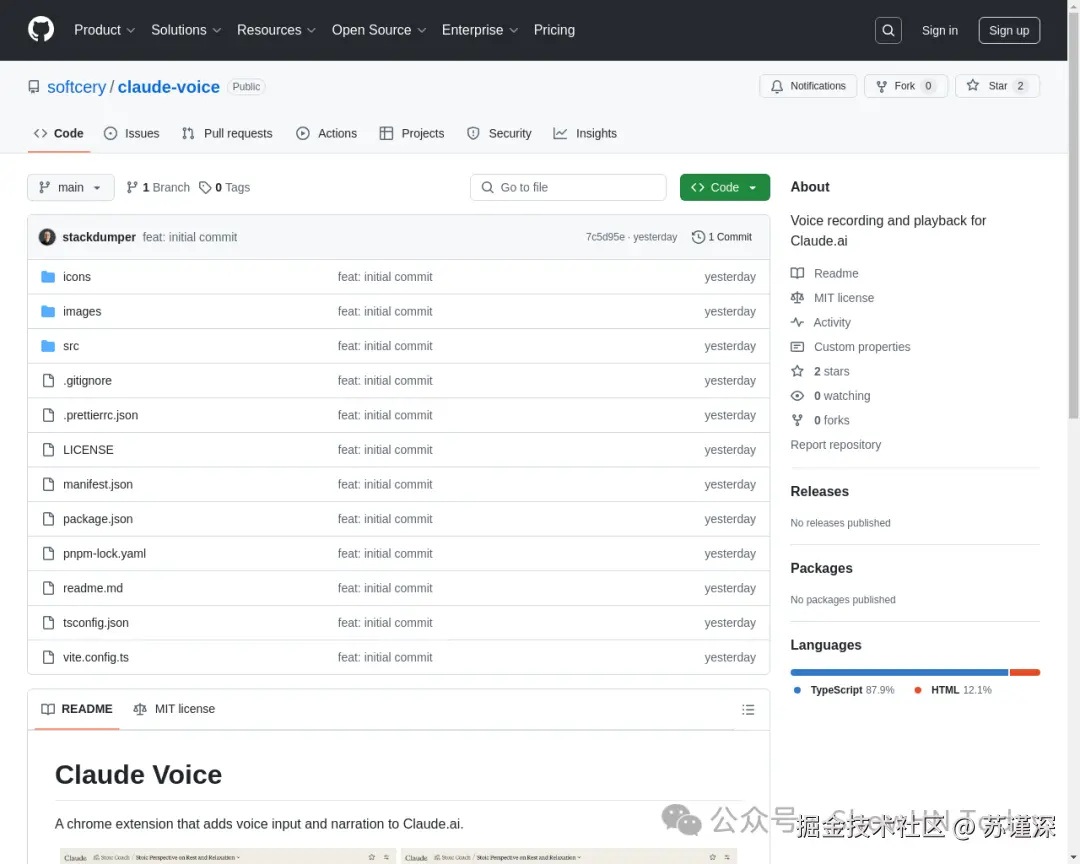Viewport: 1080px width, 864px height.
Task: Open the claude-voice repository link
Action: click(169, 87)
